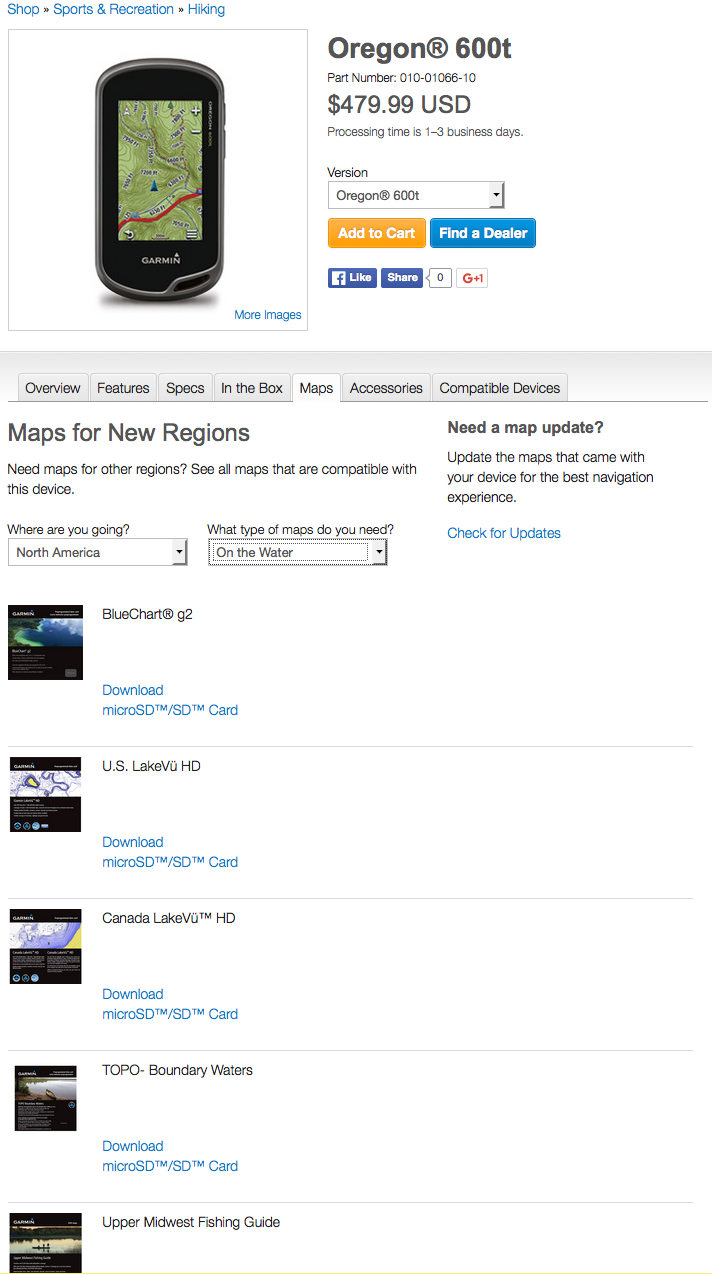
Task: Click the Need a map update? heading
Action: click(525, 427)
